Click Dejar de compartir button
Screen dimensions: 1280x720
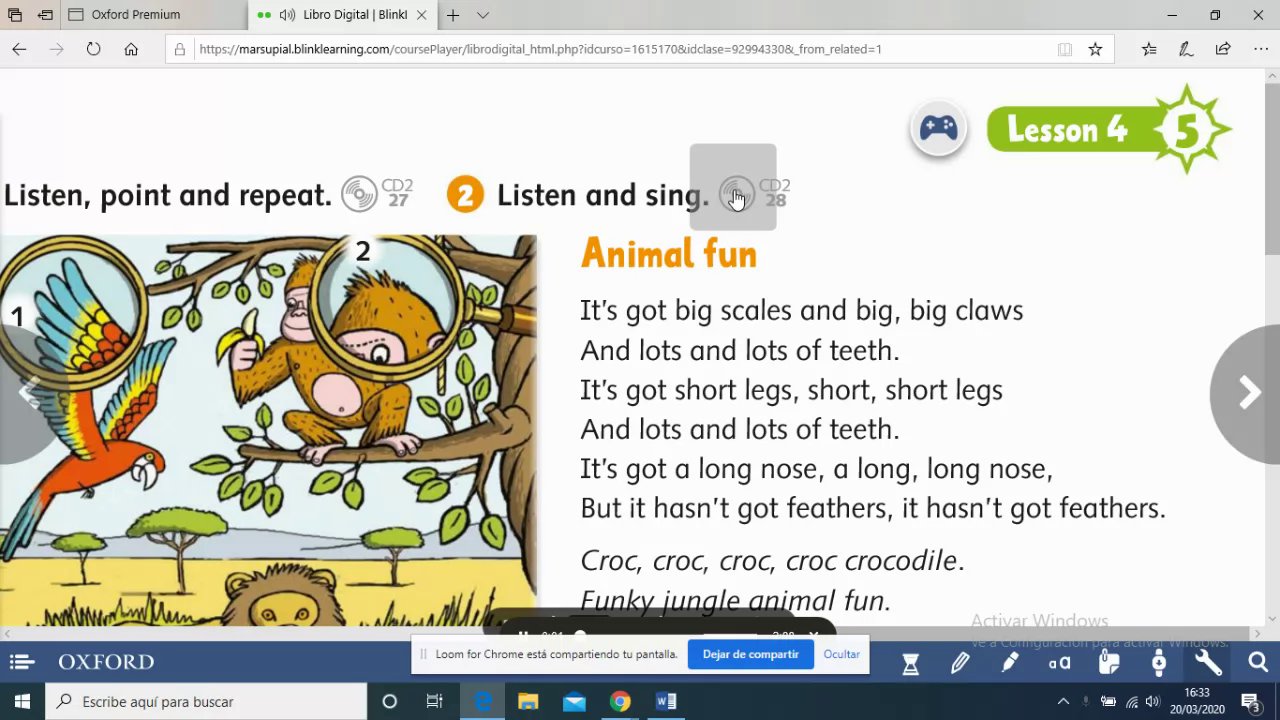pyautogui.click(x=751, y=654)
